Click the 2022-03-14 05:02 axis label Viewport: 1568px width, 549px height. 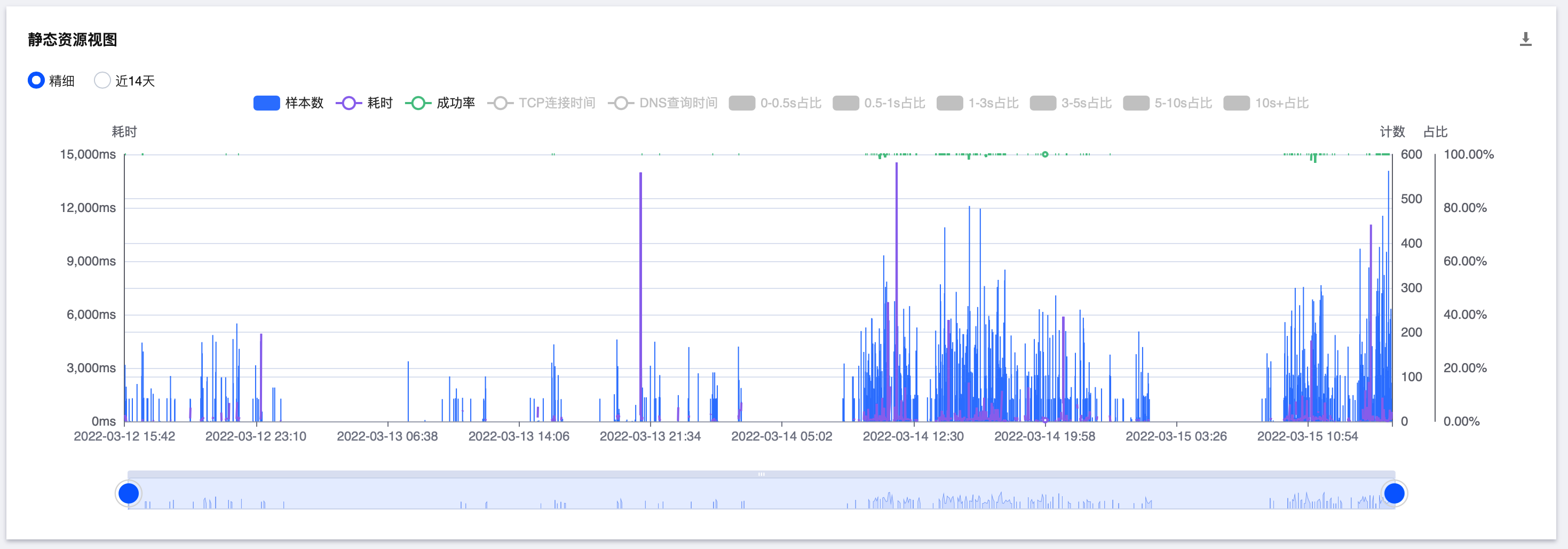tap(781, 436)
